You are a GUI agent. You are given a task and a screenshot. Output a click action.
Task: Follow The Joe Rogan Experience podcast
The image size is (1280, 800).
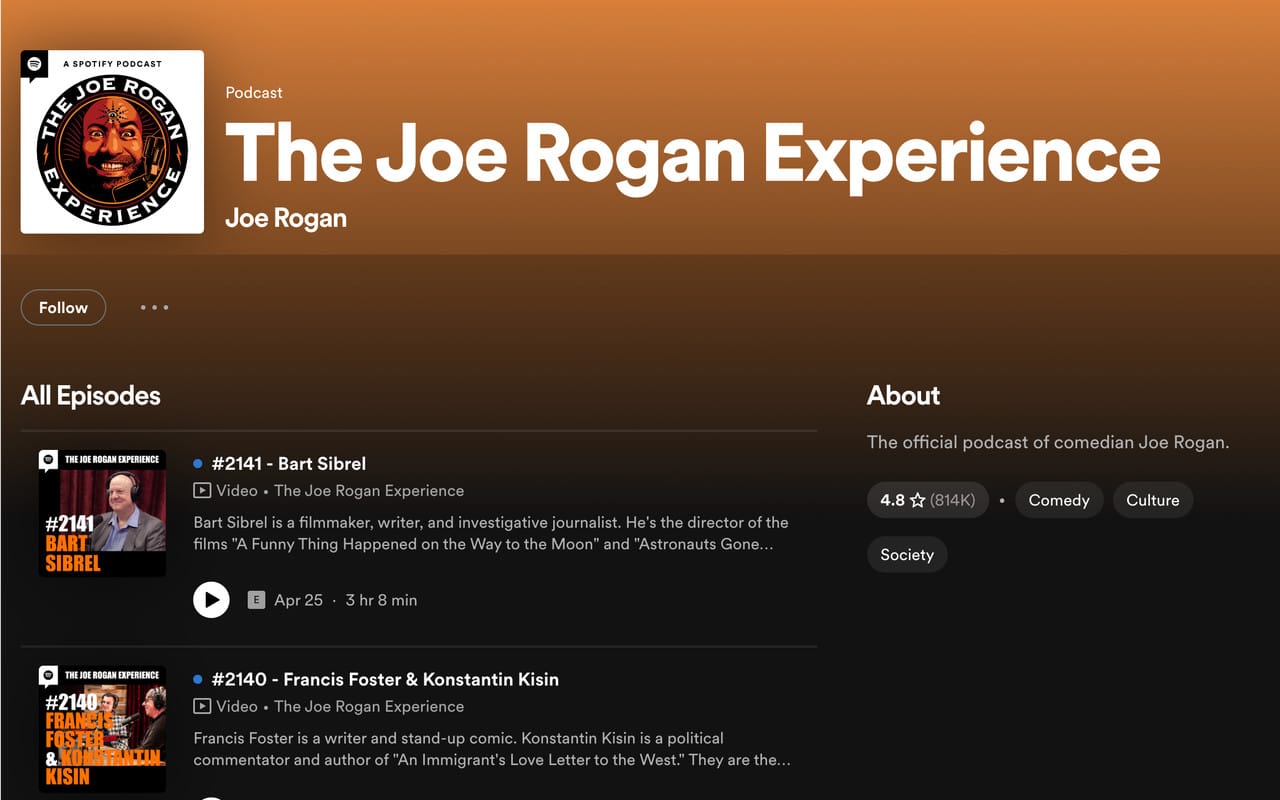point(63,307)
